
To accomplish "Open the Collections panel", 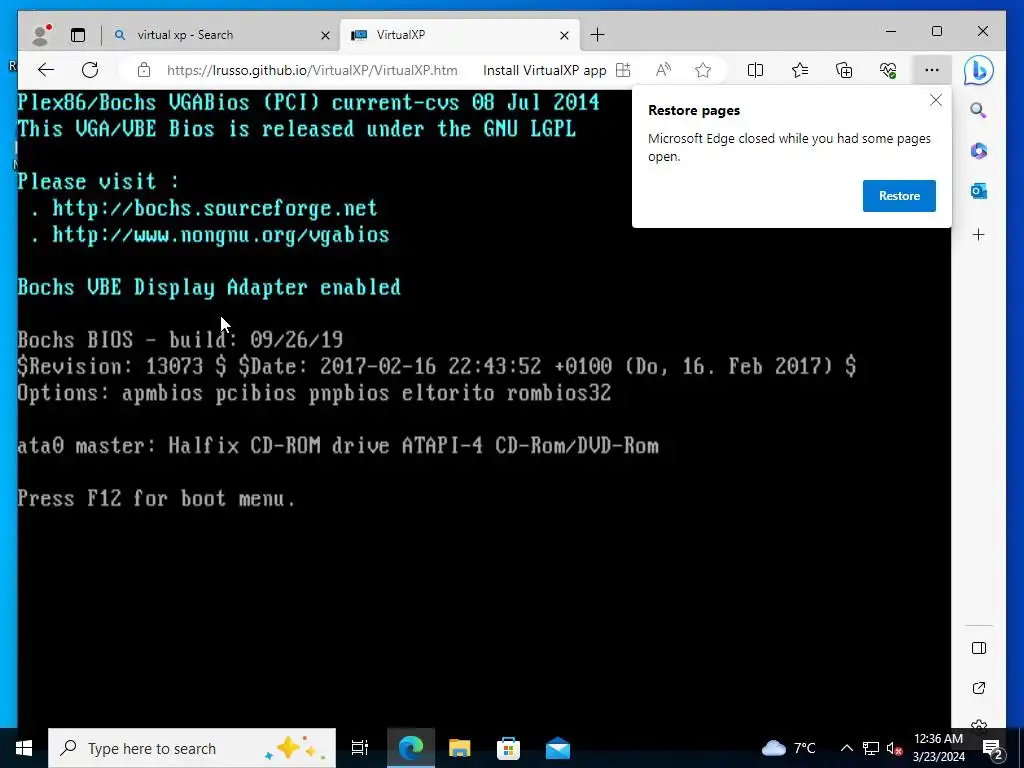I will tap(844, 70).
